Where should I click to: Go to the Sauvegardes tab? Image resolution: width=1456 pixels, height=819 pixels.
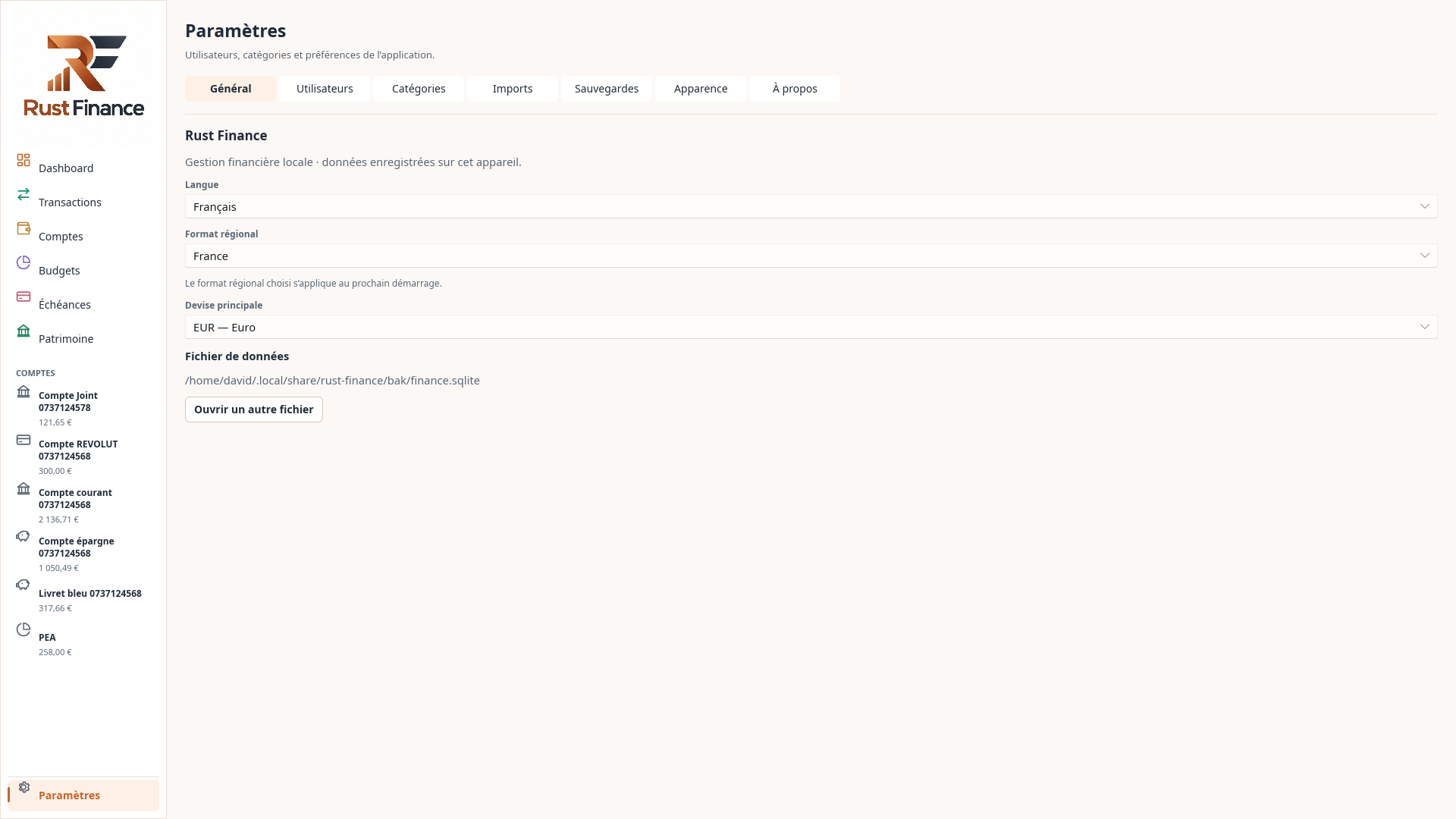tap(607, 89)
